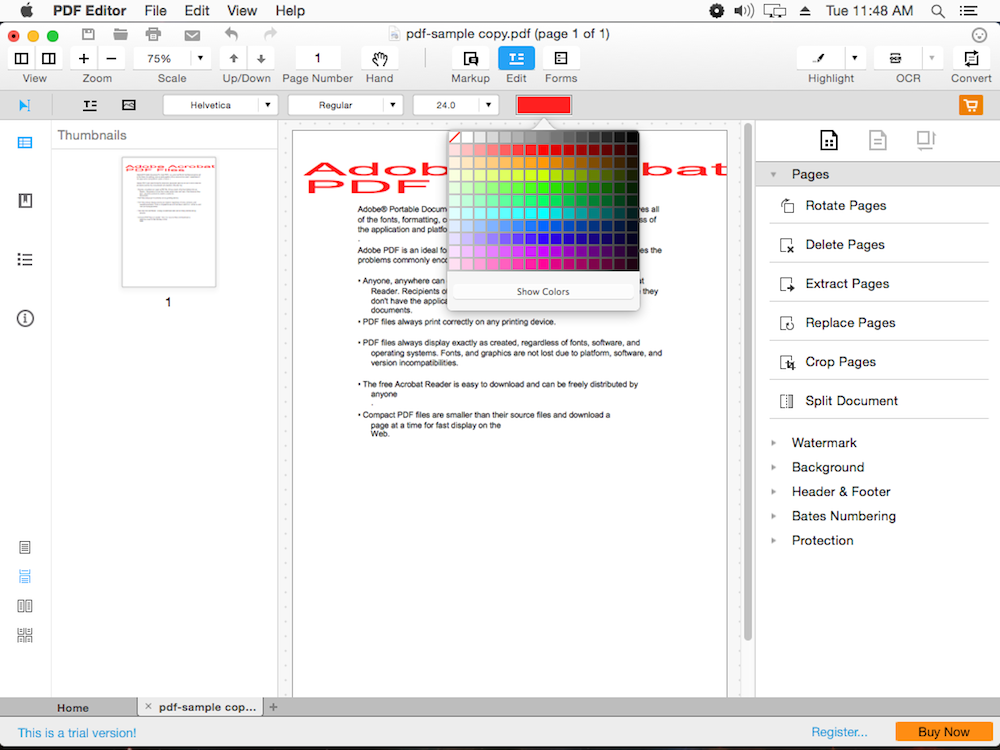
Task: Click the Redo arrow icon
Action: pos(270,34)
